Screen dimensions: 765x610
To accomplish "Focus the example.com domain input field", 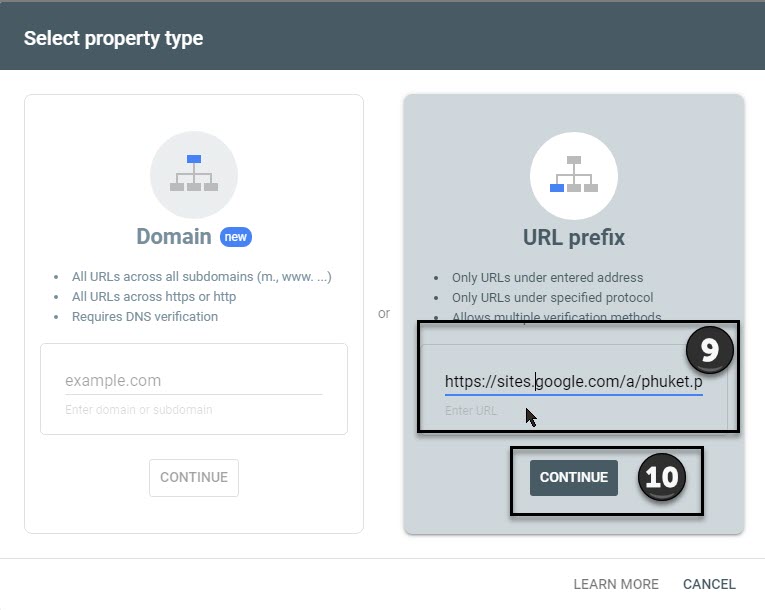I will click(x=194, y=381).
